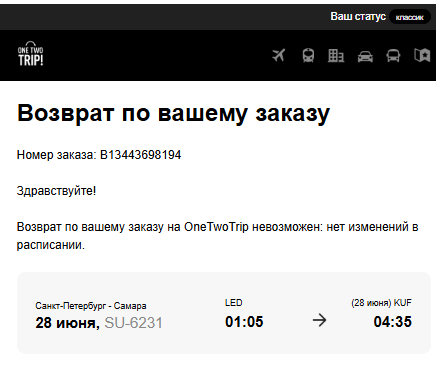
Task: Click the OneTwoTrip logo
Action: tap(30, 54)
